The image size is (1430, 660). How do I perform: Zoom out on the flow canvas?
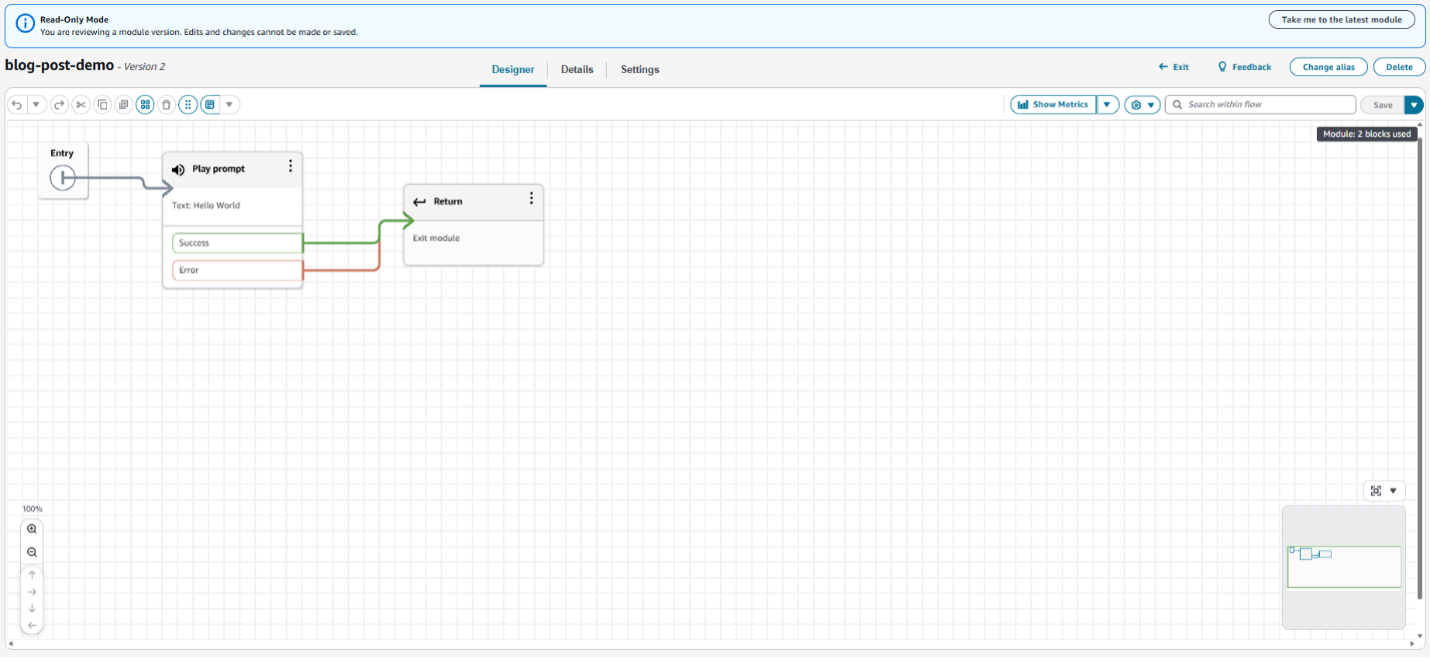coord(32,552)
